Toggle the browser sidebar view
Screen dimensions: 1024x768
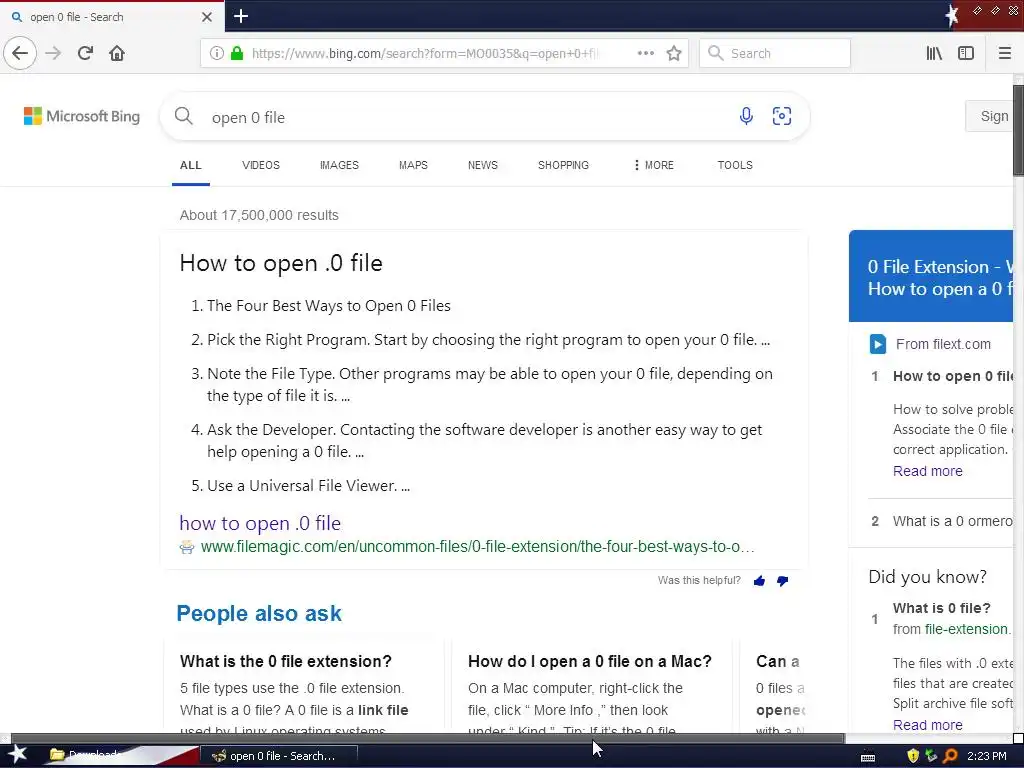(x=966, y=54)
